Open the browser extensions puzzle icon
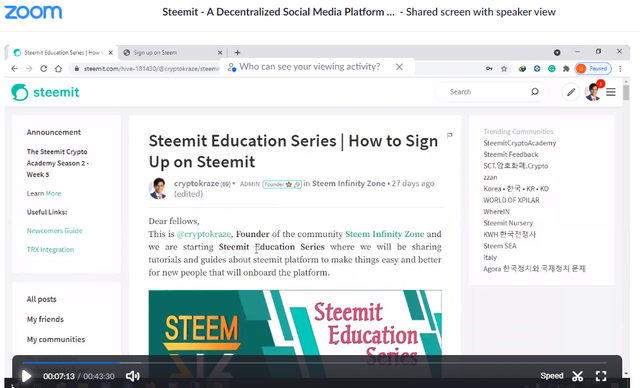640x388 pixels. 566,69
